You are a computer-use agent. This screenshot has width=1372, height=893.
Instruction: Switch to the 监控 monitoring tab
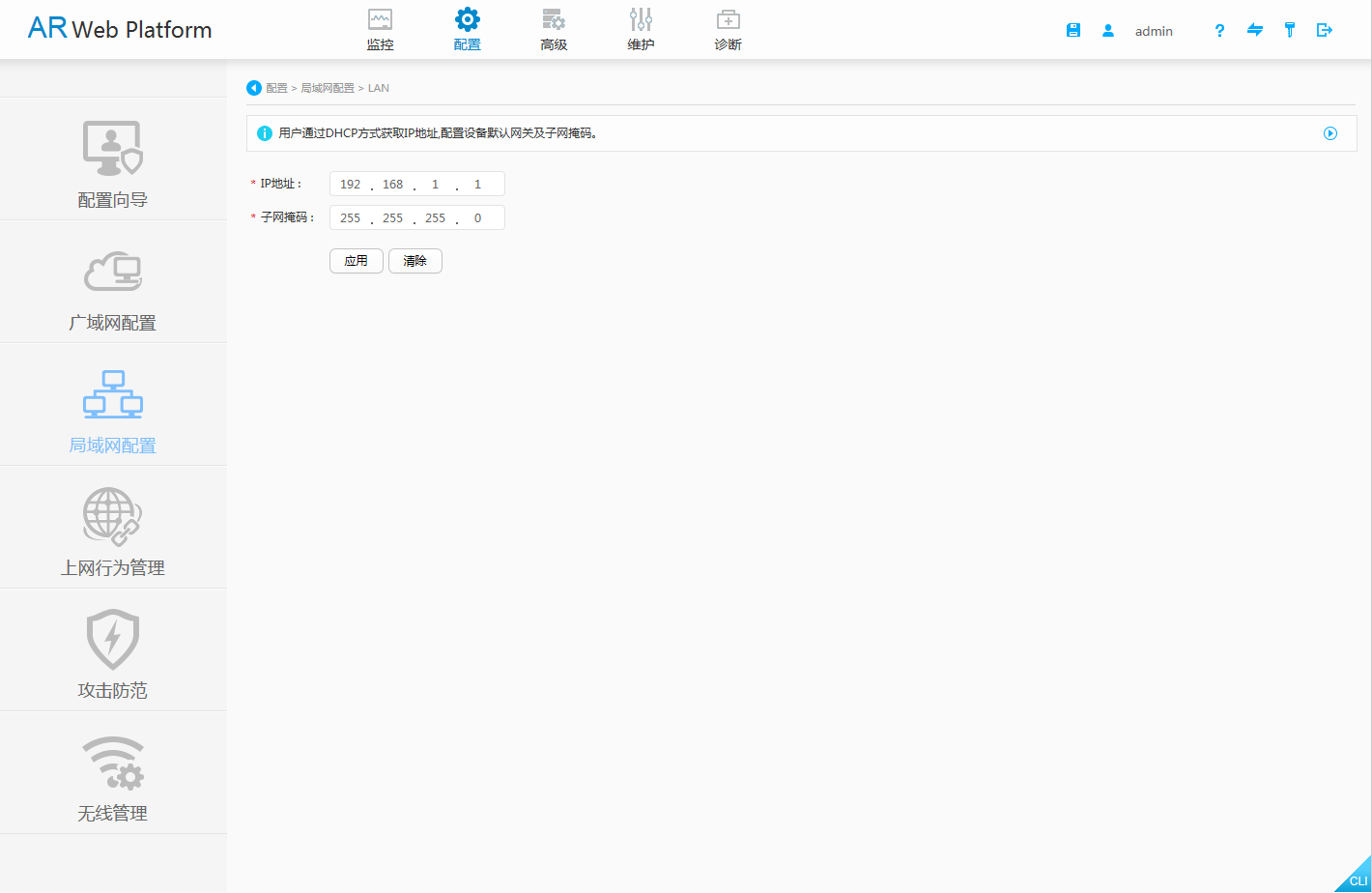[x=381, y=30]
